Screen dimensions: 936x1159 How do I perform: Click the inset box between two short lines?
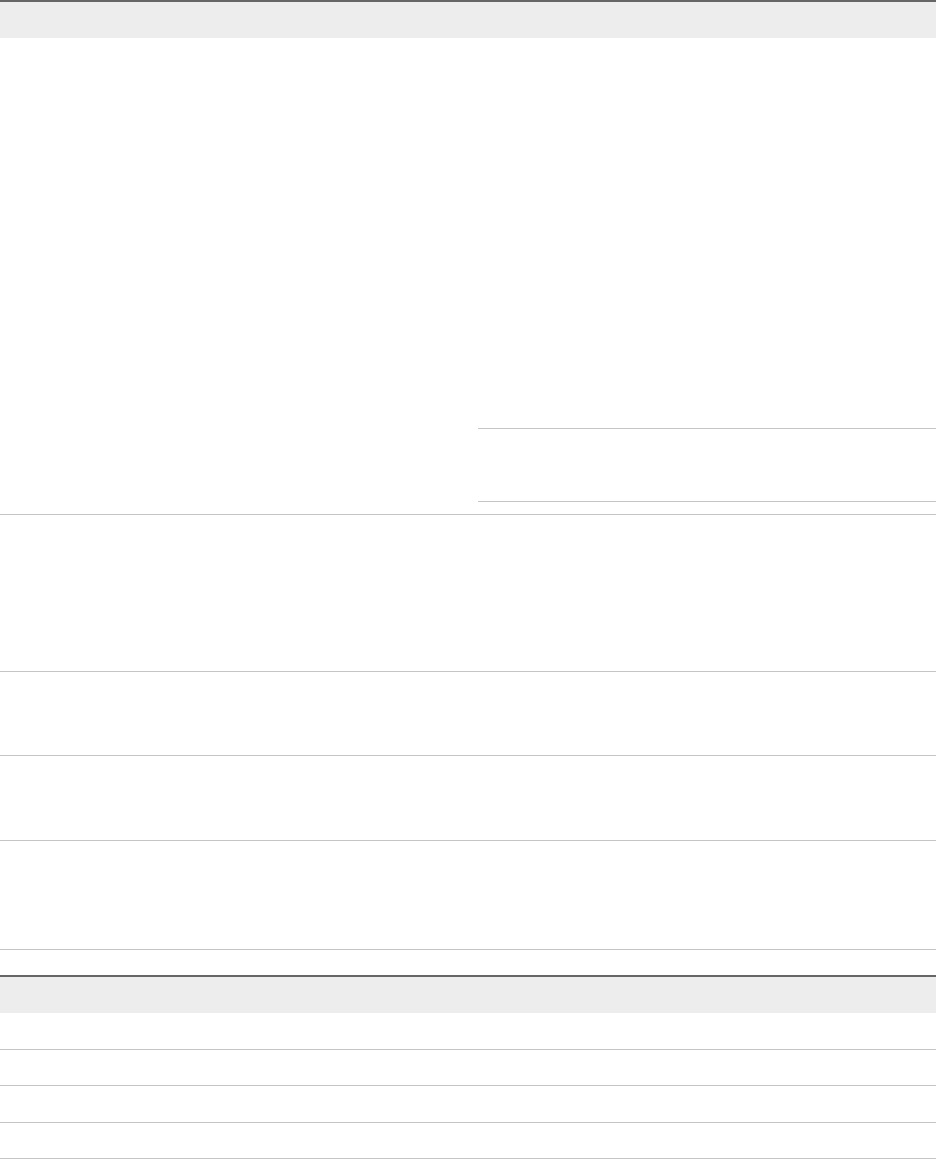click(706, 465)
